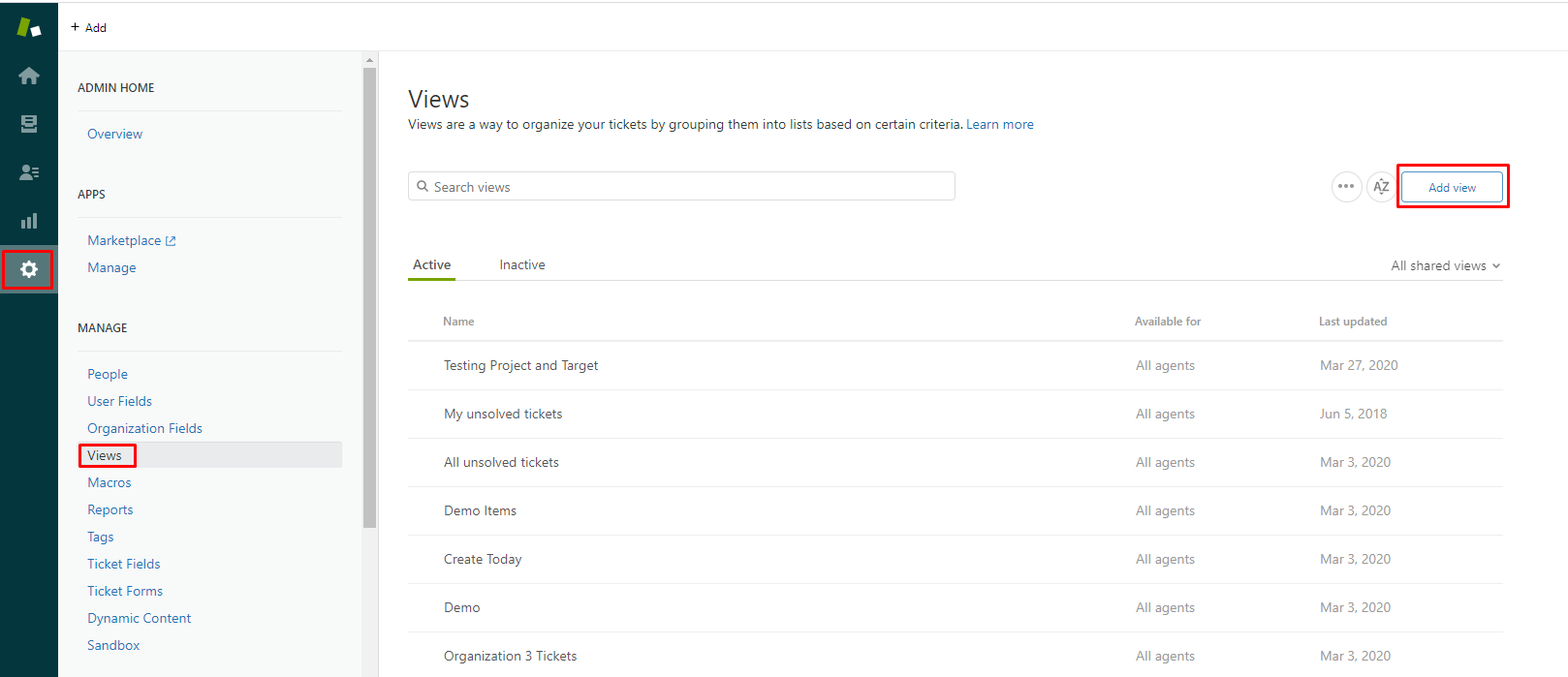Select the Active tab

[x=431, y=264]
